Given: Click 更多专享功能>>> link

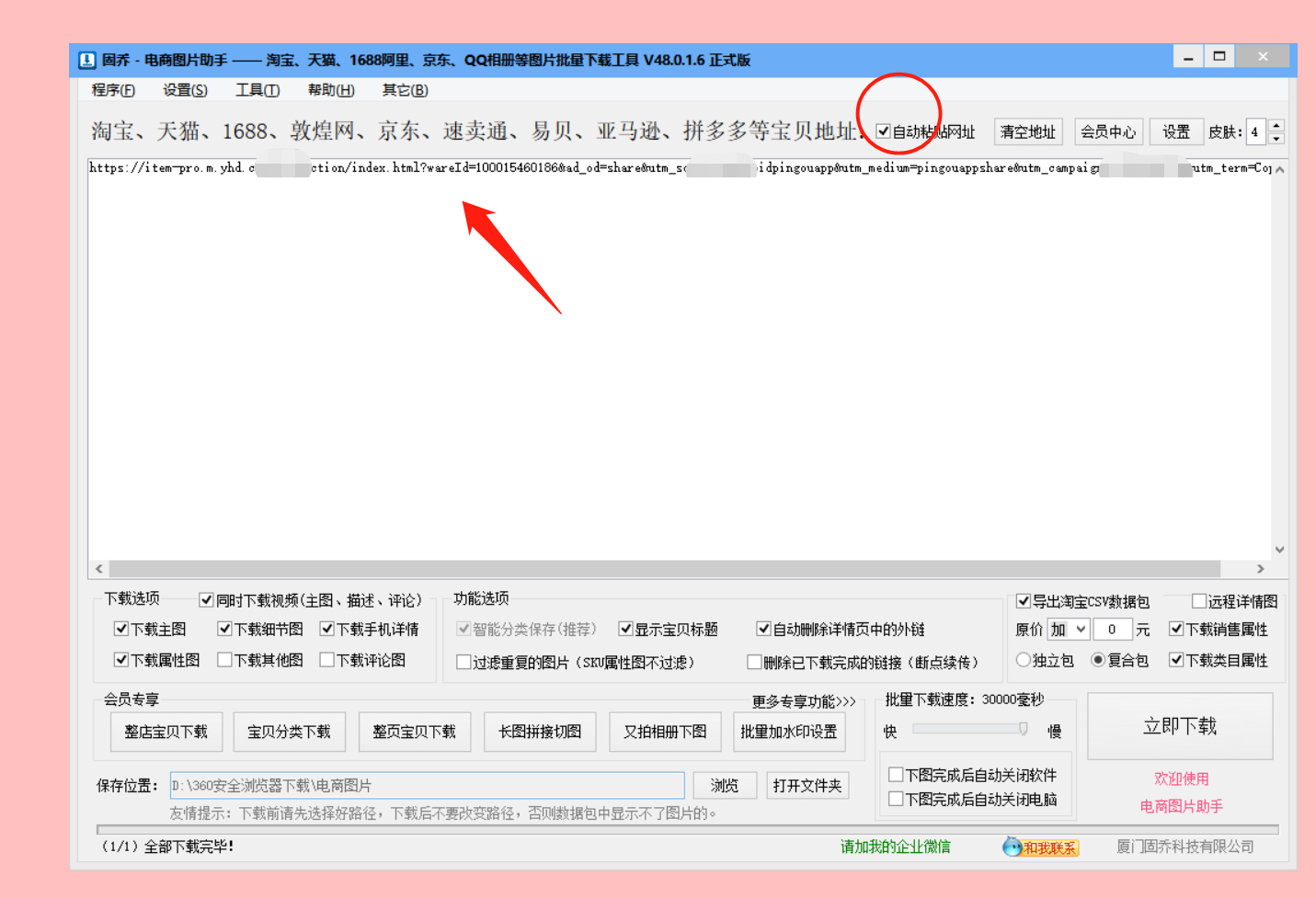Looking at the screenshot, I should (x=804, y=701).
